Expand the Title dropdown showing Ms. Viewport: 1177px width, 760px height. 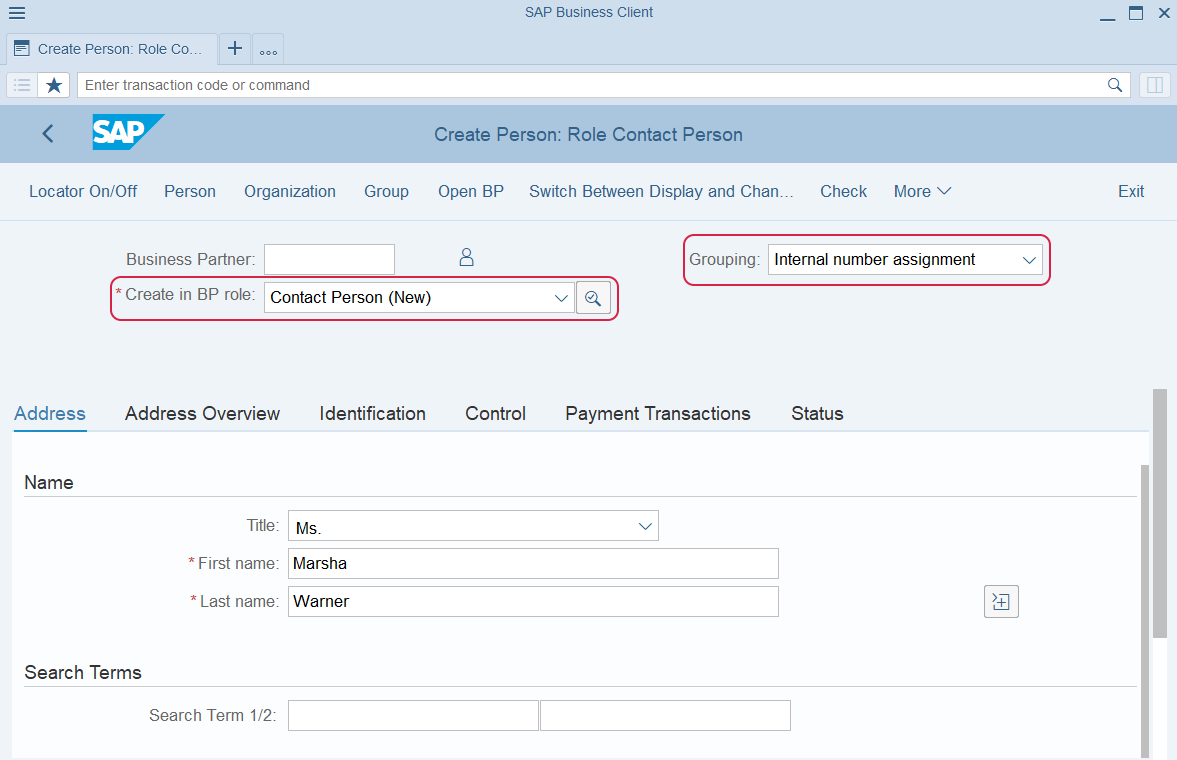click(645, 526)
